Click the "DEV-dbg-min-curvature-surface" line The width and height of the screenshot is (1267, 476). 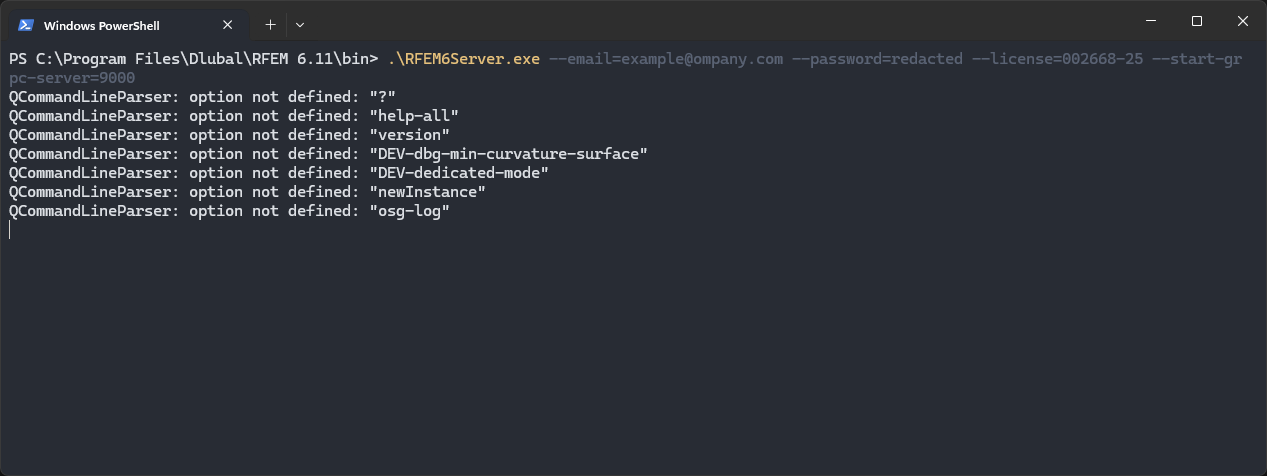[x=328, y=154]
